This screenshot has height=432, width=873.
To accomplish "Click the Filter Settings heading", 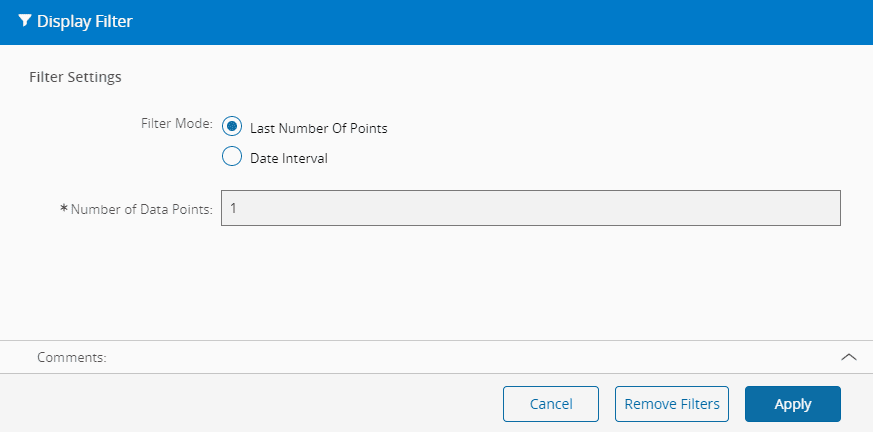I will click(76, 76).
